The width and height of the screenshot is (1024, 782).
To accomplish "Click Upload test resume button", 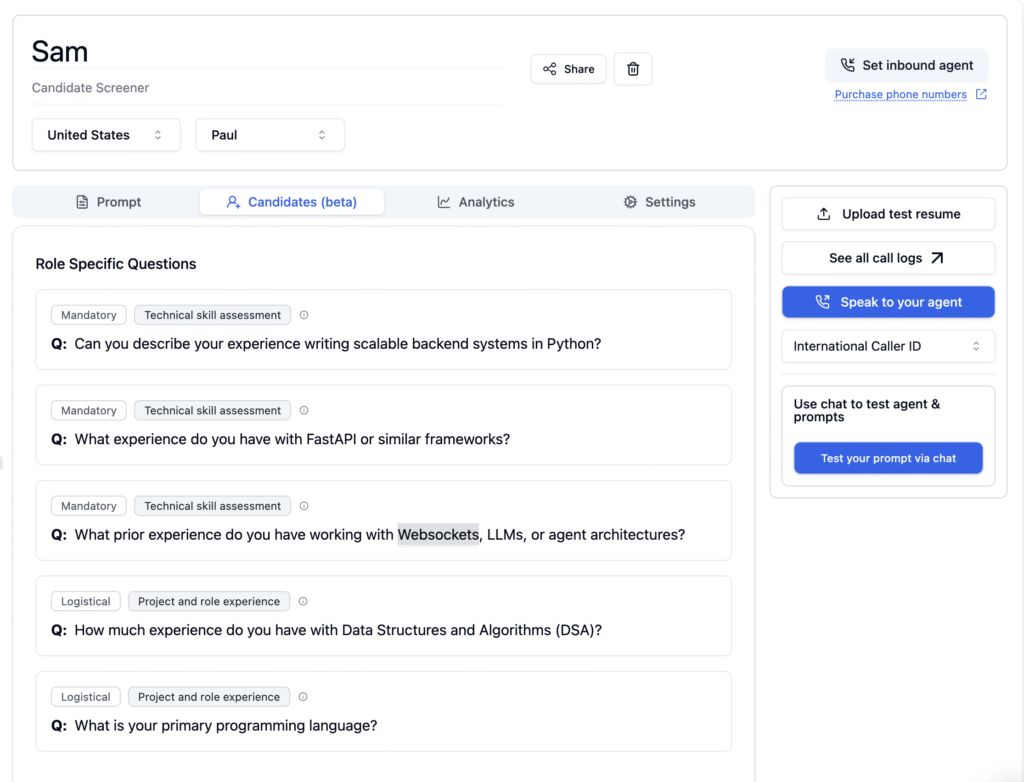I will click(x=888, y=214).
